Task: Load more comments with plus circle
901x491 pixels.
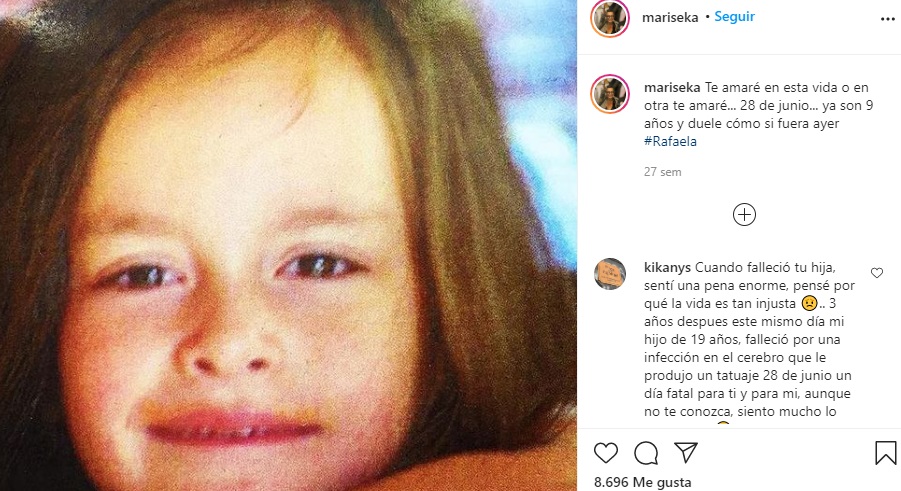Action: [x=744, y=214]
